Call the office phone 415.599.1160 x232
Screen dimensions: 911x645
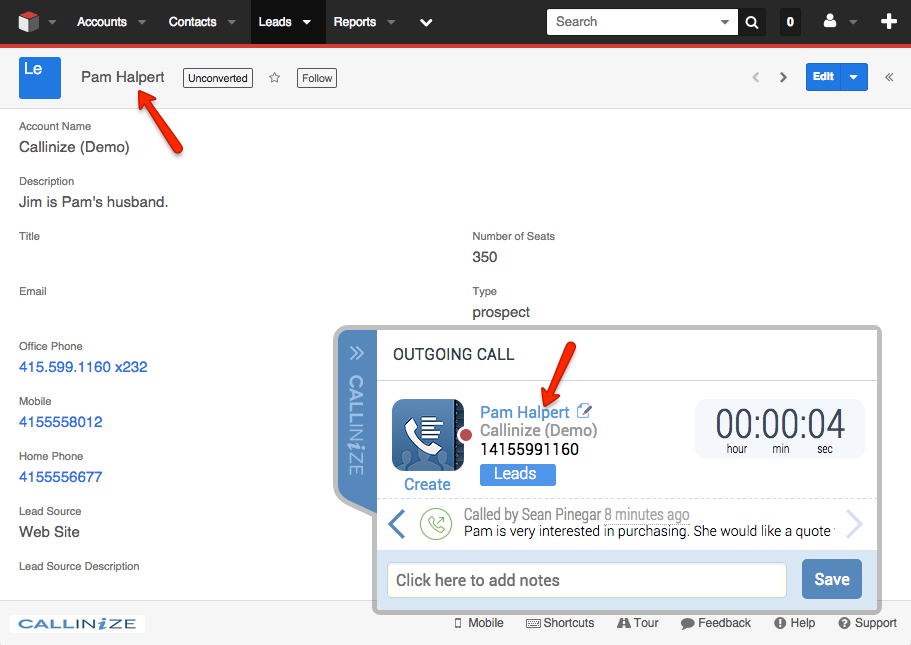pos(83,367)
